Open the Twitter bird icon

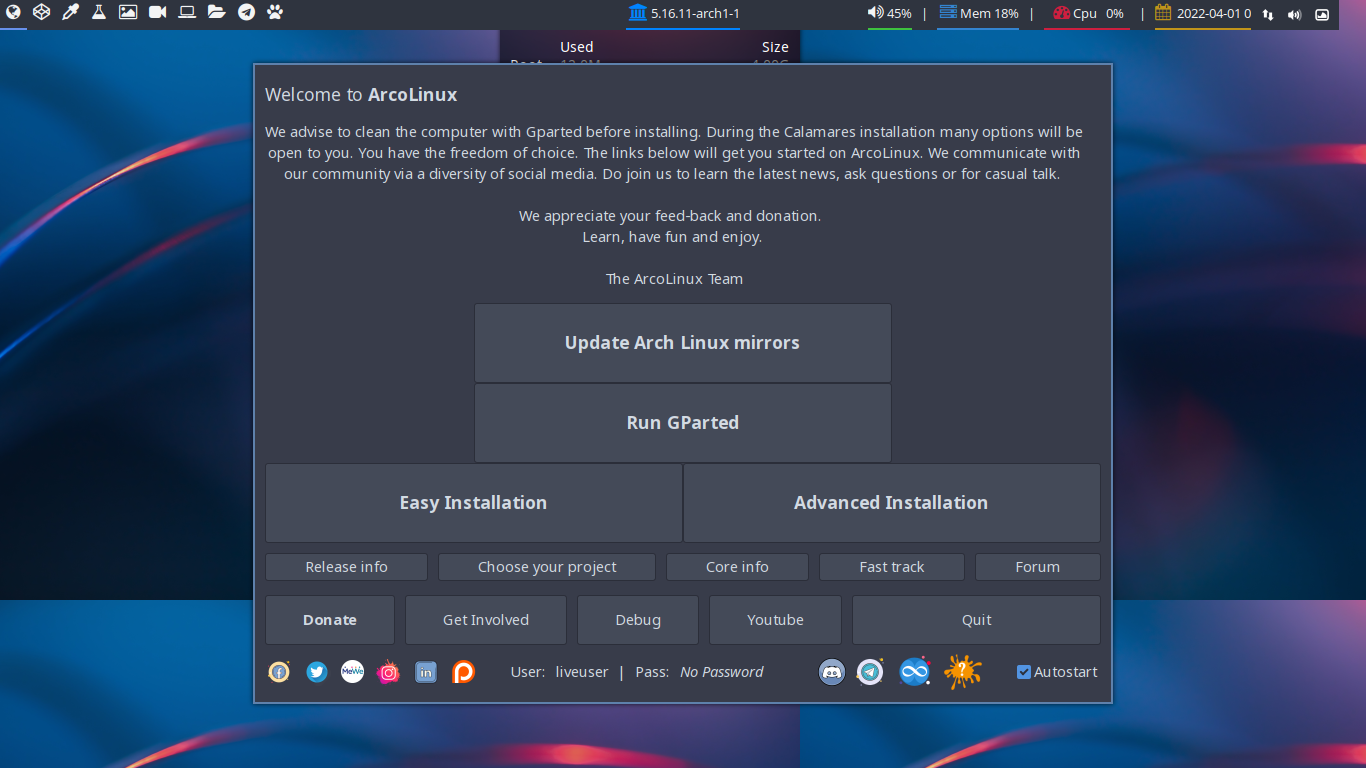point(317,672)
